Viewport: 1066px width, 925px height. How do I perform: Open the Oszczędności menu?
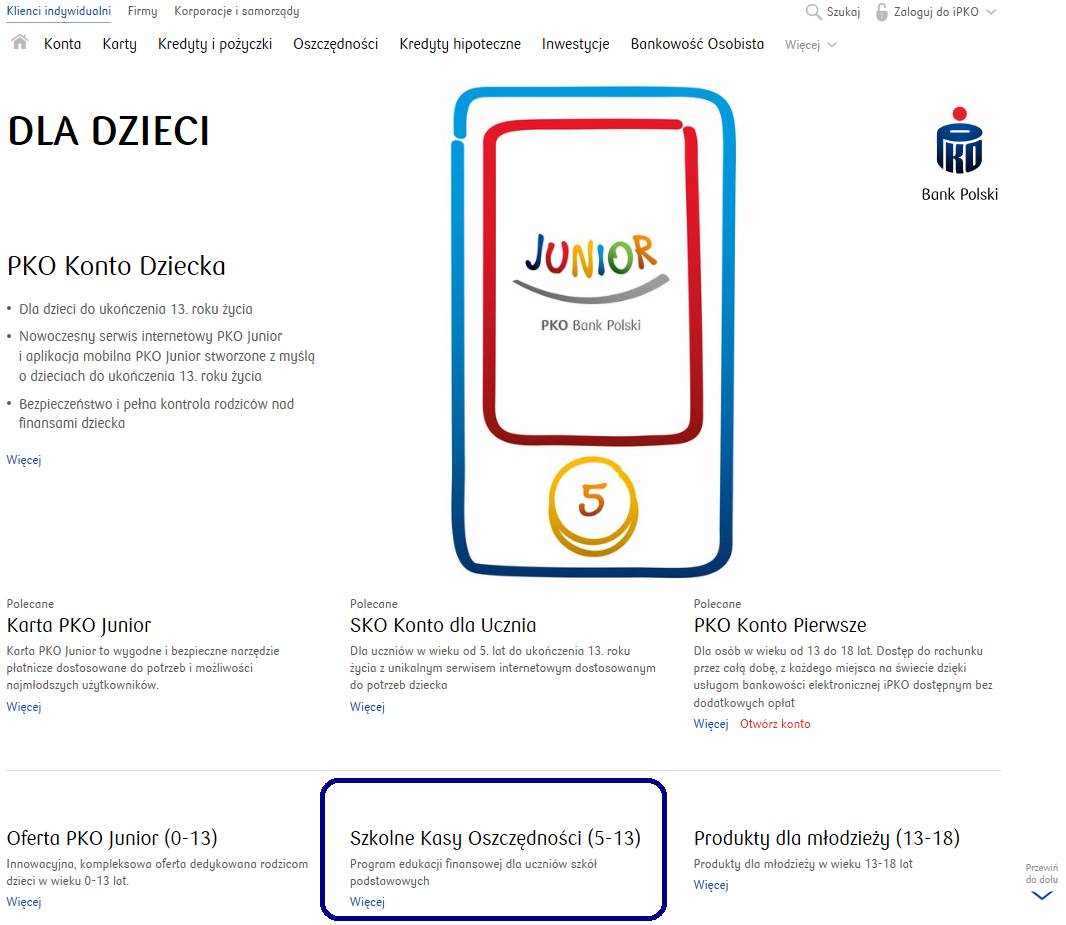[336, 44]
